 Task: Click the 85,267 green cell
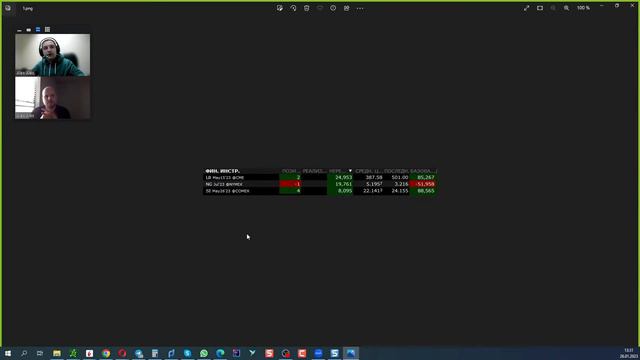(x=423, y=178)
